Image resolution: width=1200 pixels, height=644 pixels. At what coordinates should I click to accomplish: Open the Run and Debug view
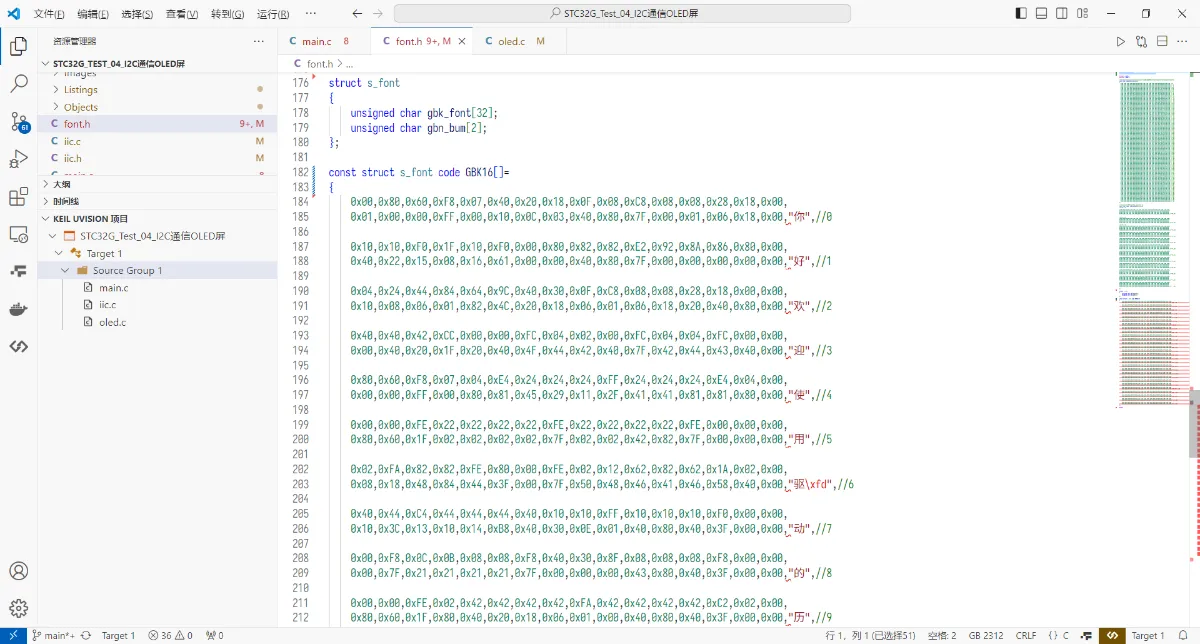(18, 159)
